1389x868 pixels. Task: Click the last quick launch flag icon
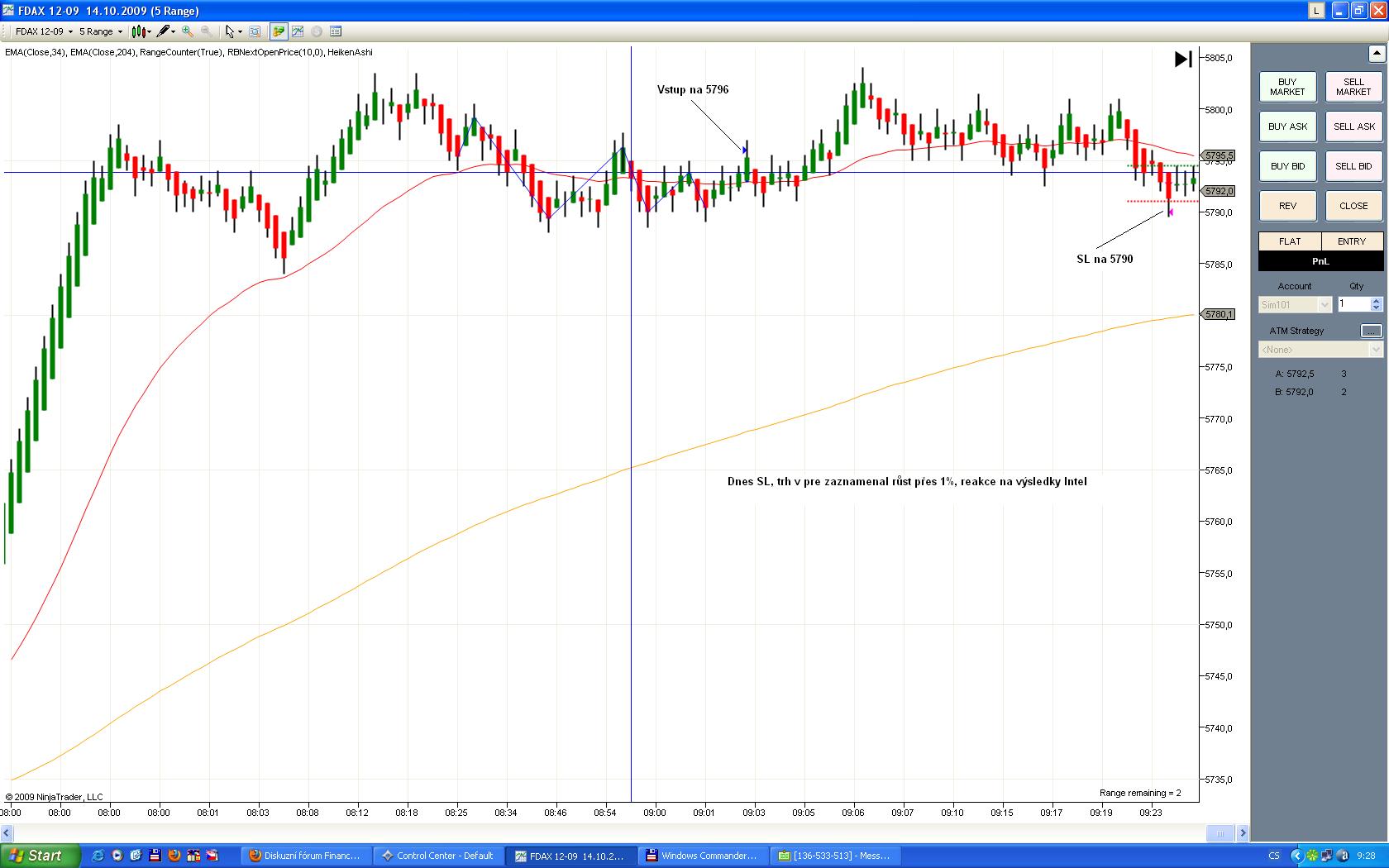pos(212,856)
